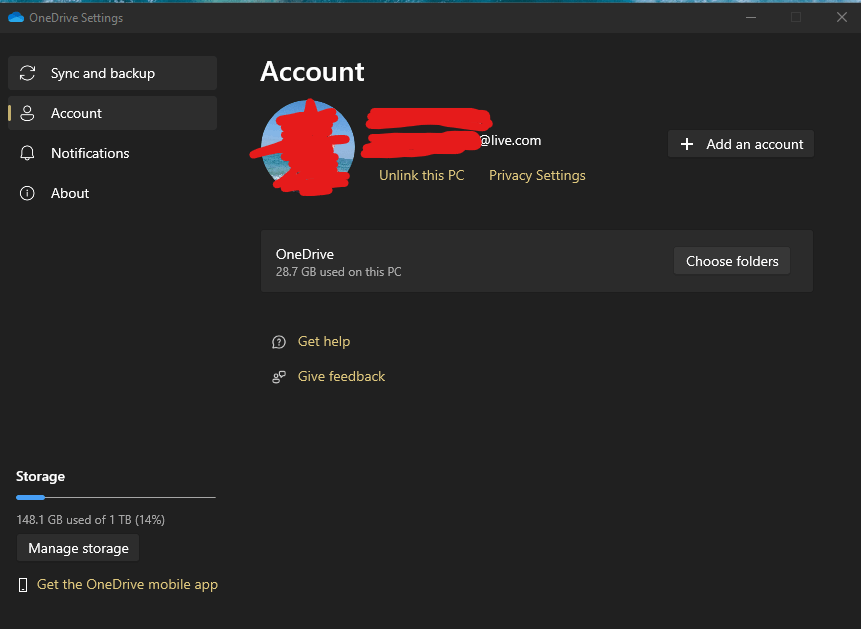Screen dimensions: 861x629
Task: Minimize the OneDrive Settings window
Action: (751, 18)
